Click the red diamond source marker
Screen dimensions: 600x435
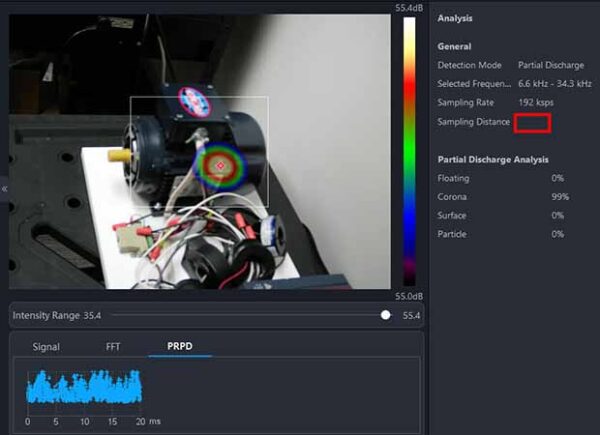coord(220,166)
